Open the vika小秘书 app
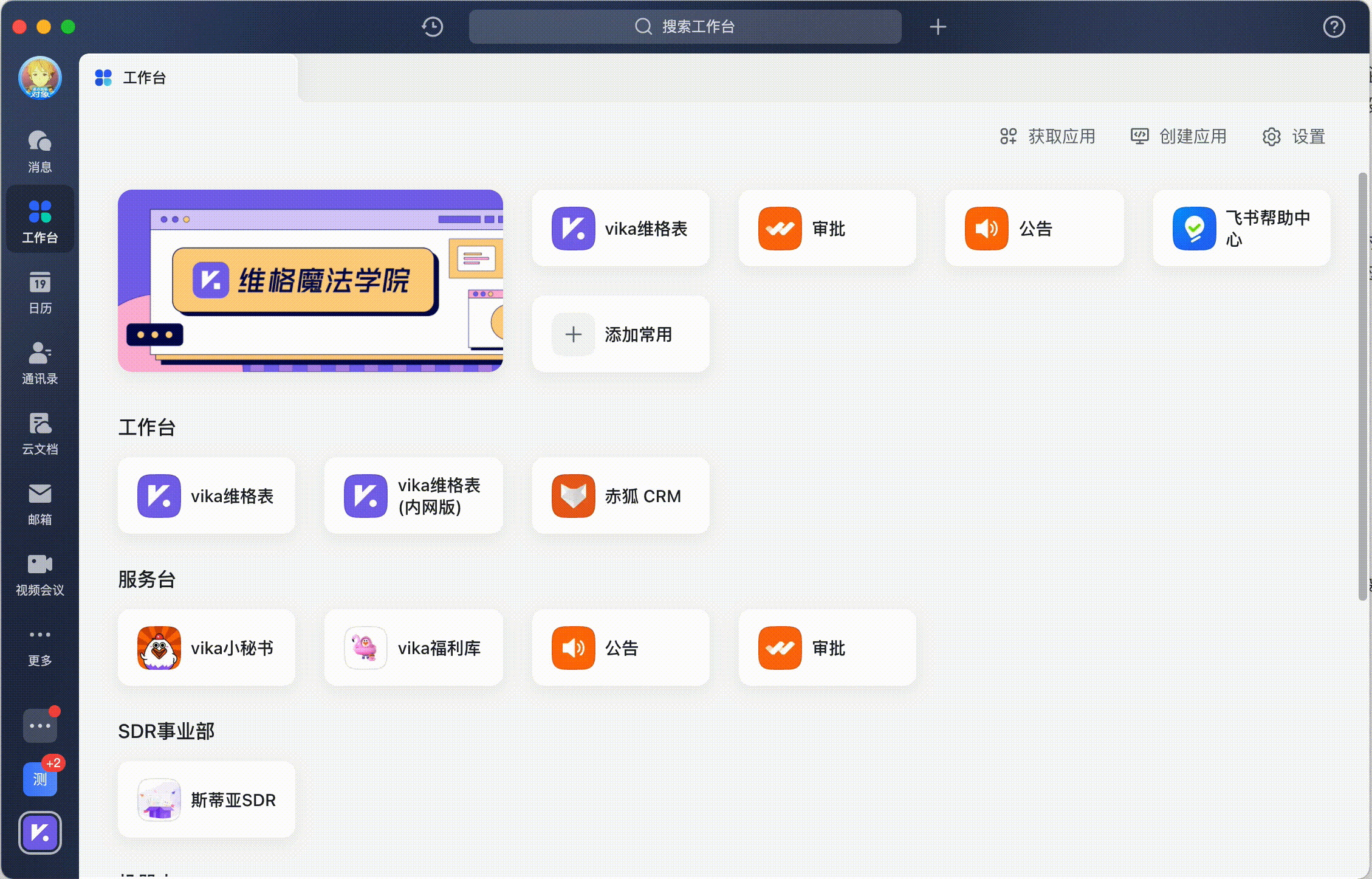This screenshot has height=879, width=1372. click(x=207, y=647)
